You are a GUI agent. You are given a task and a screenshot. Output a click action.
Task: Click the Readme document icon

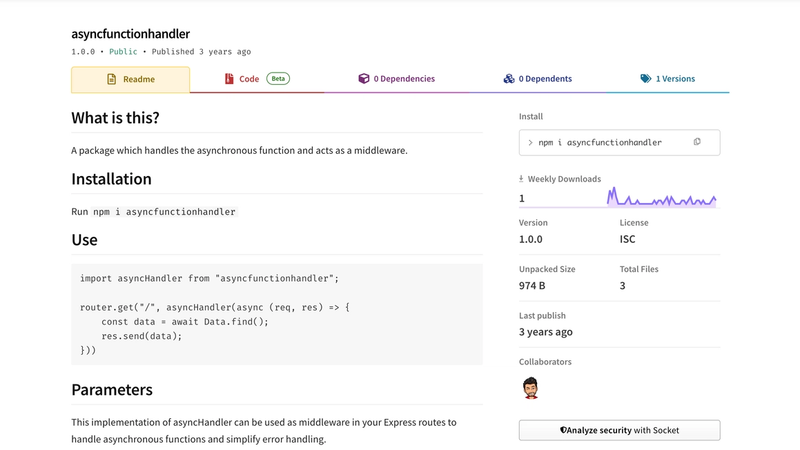pyautogui.click(x=111, y=79)
